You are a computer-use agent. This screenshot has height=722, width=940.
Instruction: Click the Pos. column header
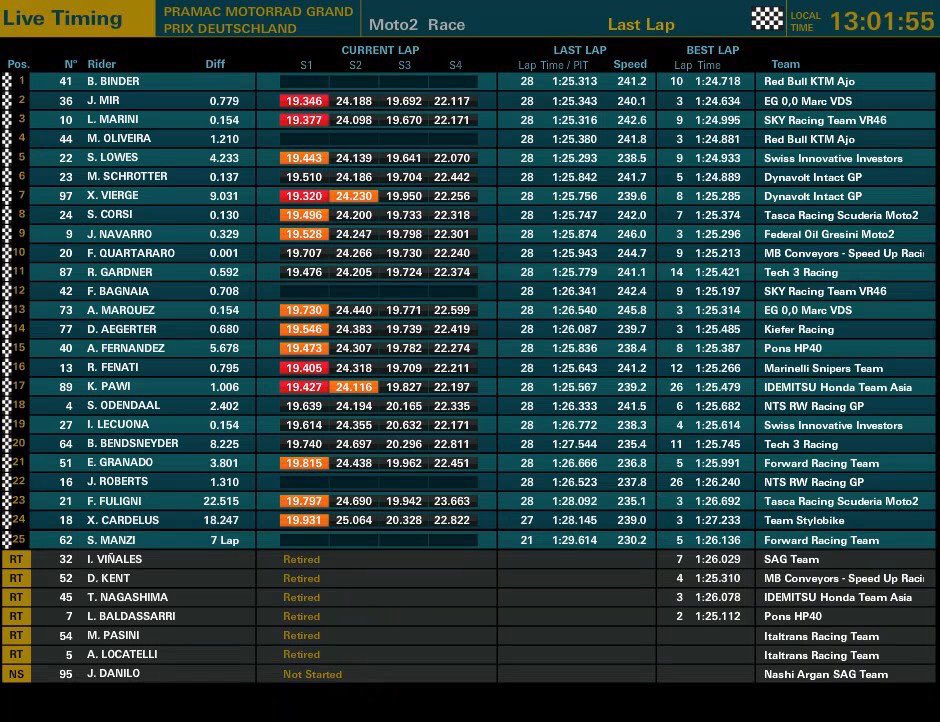point(18,64)
